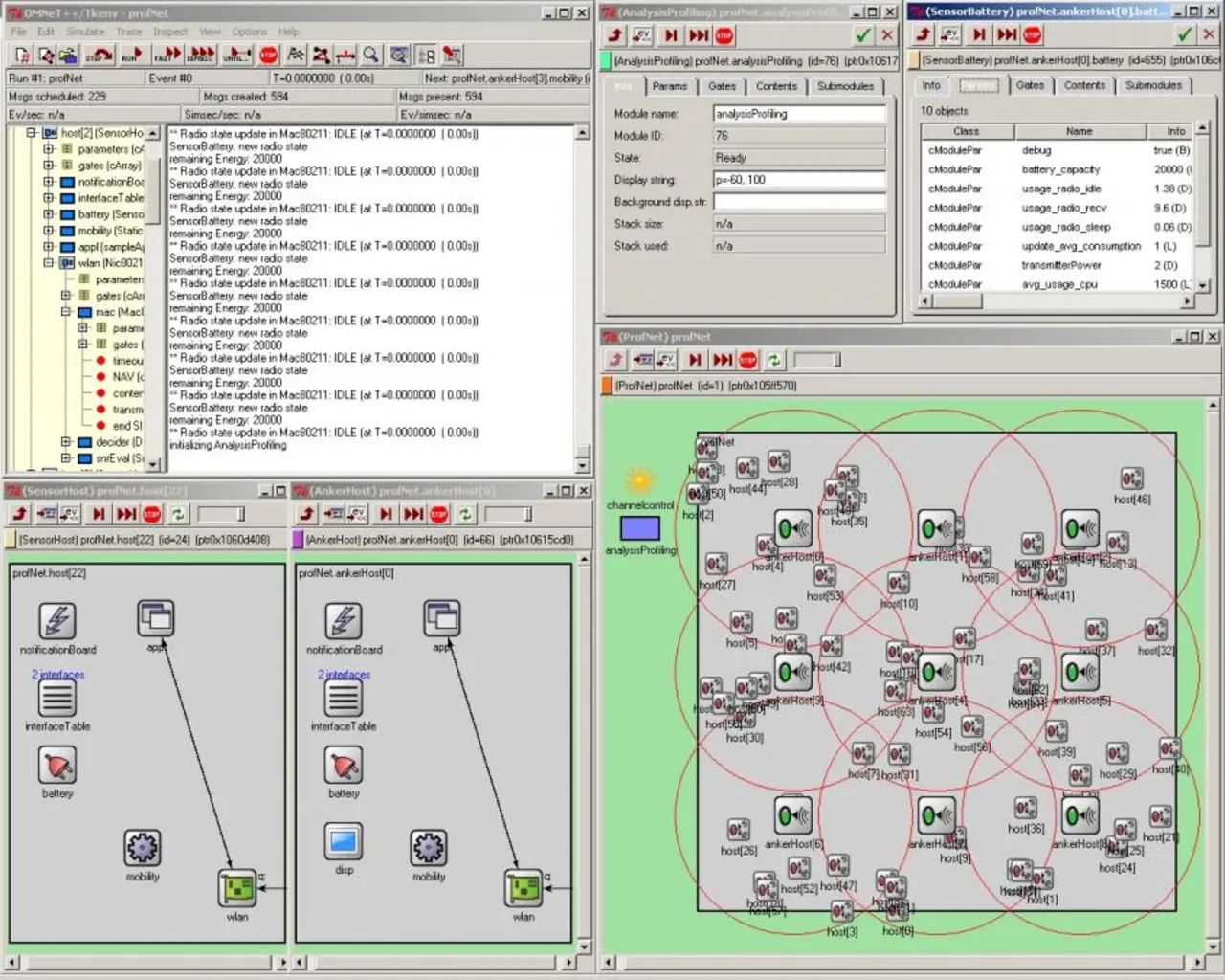The image size is (1225, 980).
Task: Click the red X in SensorBattery inspector toolbar
Action: (1209, 35)
